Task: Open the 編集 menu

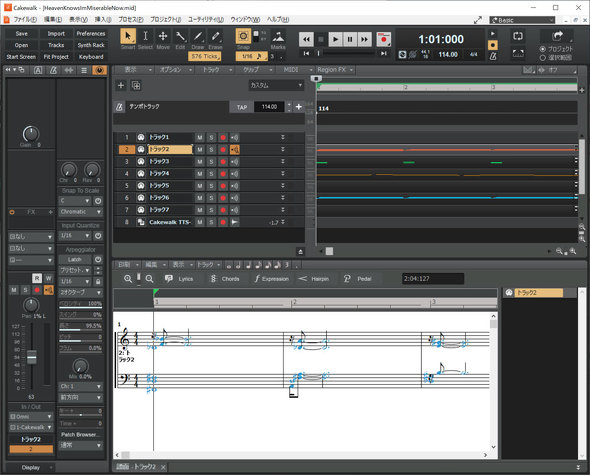Action: pos(53,20)
